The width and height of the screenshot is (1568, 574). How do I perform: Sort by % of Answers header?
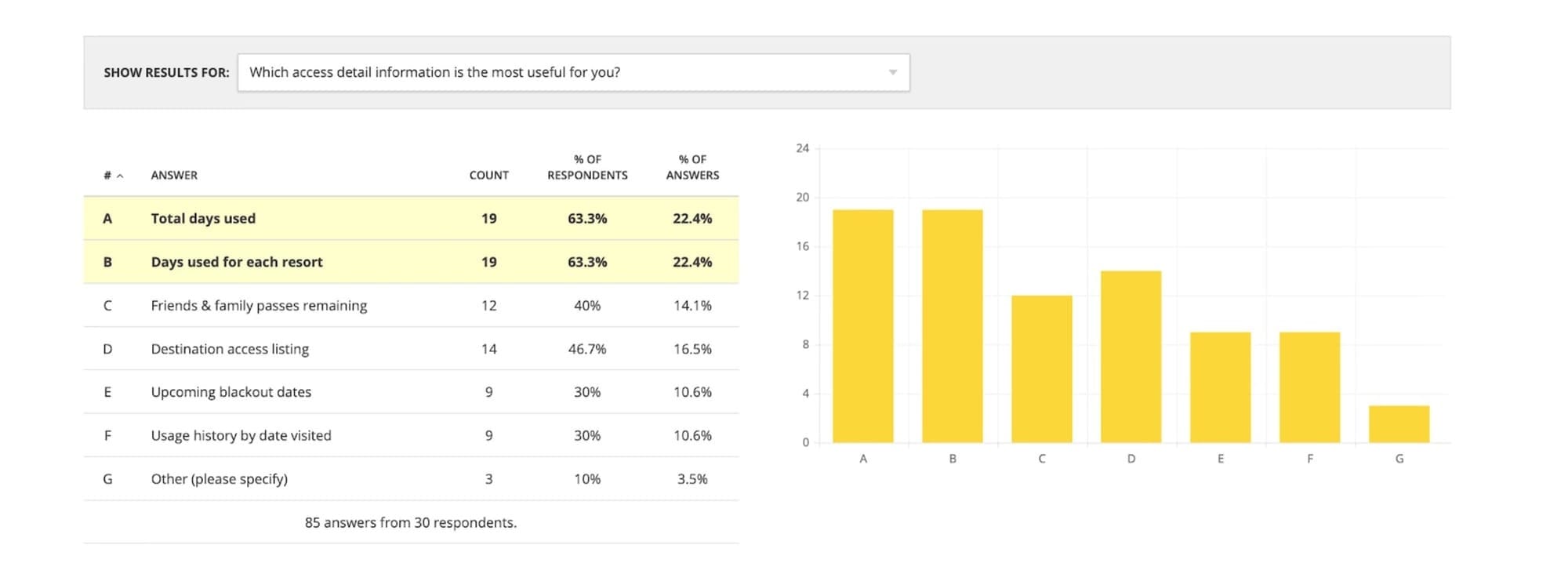click(x=692, y=167)
